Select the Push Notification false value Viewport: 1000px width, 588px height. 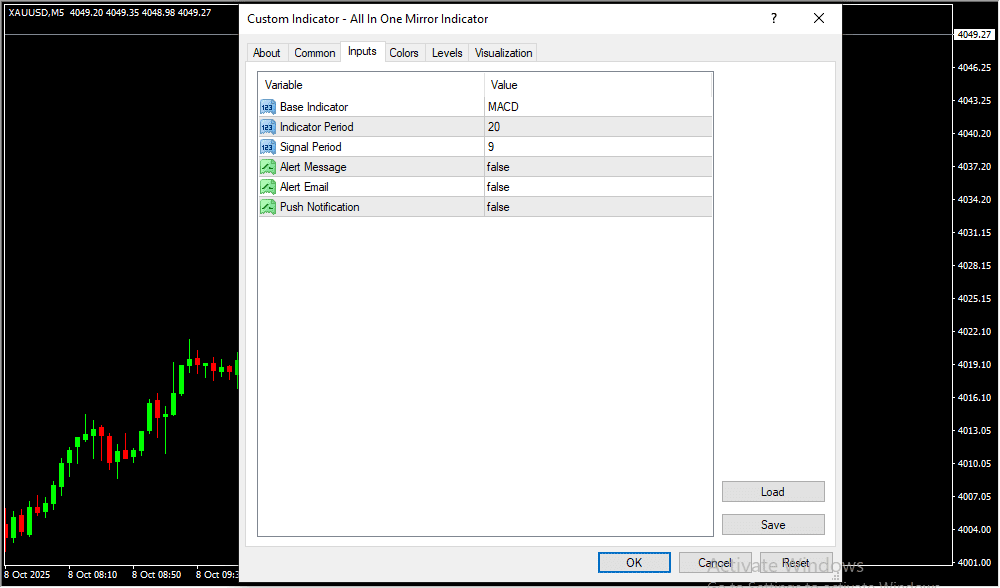click(x=498, y=207)
